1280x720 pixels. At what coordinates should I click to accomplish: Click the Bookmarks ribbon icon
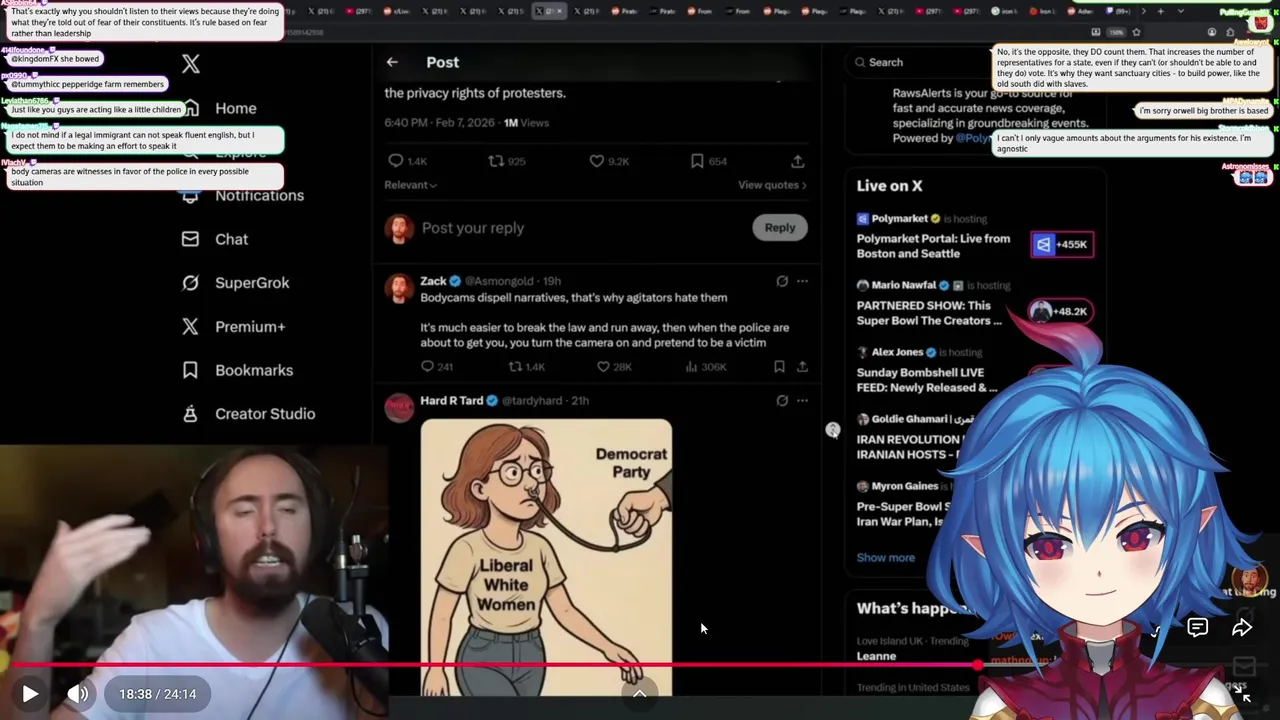(190, 370)
